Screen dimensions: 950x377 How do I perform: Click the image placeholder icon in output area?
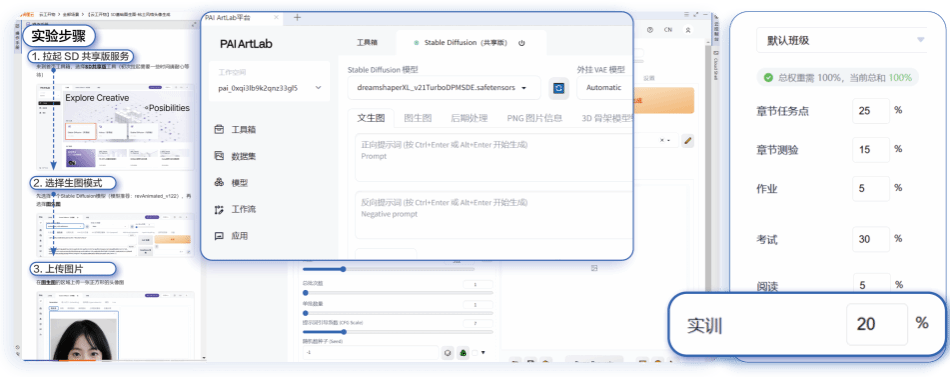[x=594, y=267]
